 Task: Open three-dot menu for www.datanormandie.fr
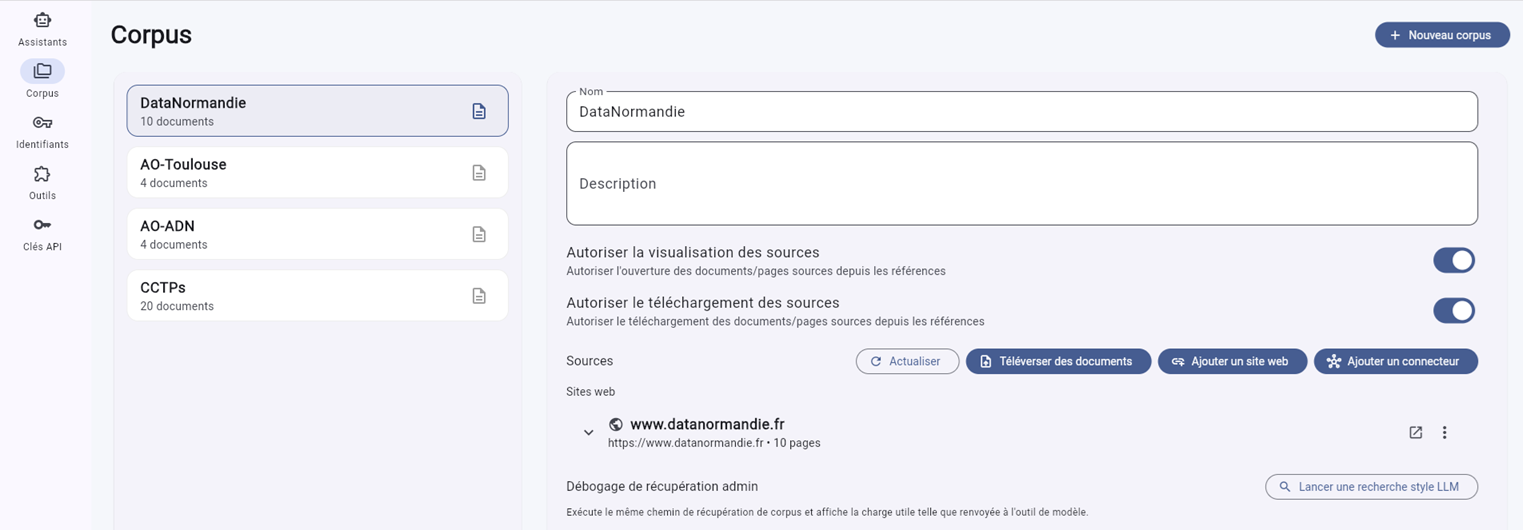(1444, 432)
